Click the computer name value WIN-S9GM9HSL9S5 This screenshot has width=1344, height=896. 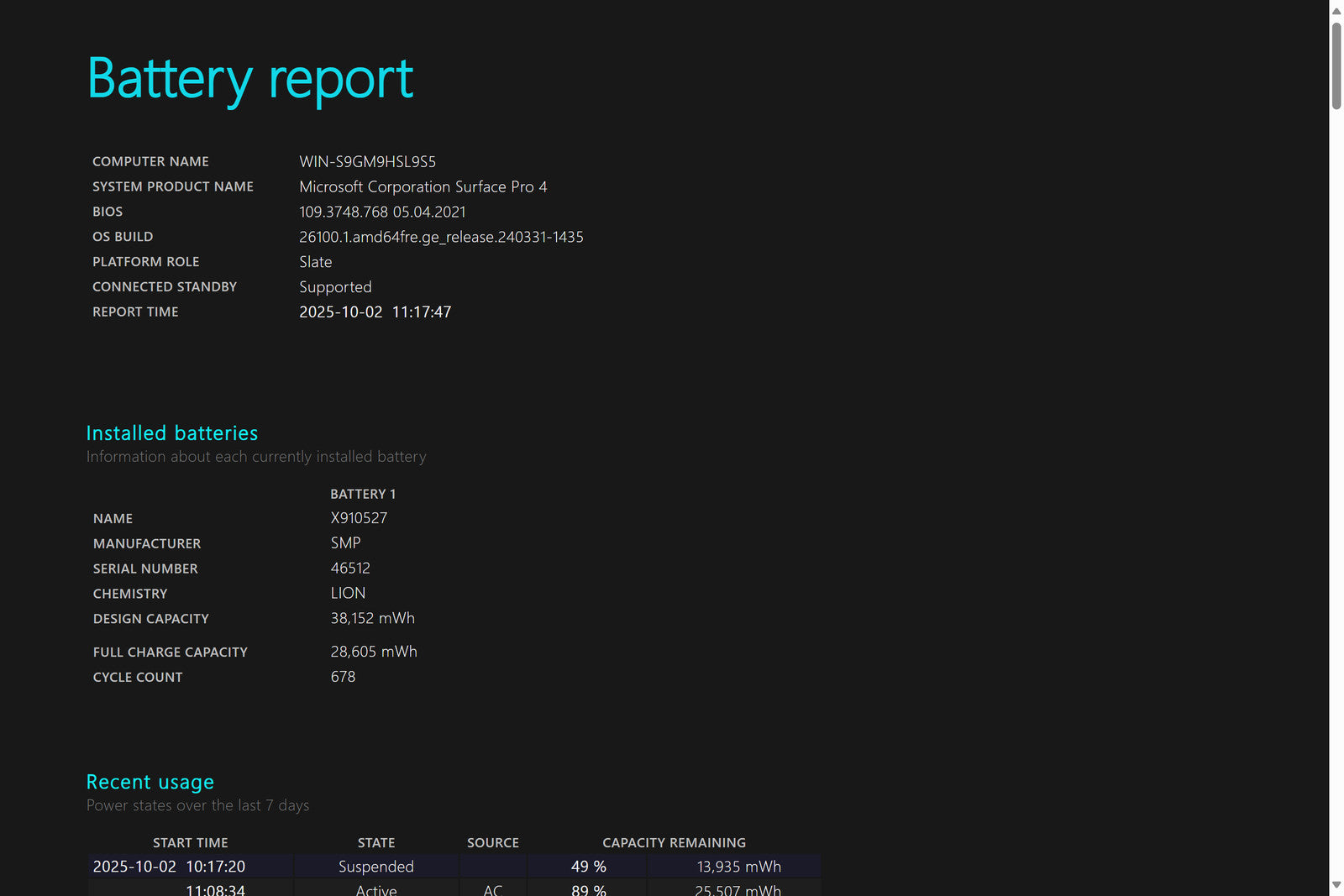coord(367,162)
